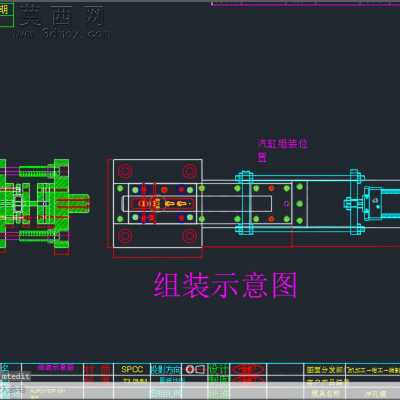Select the projection symbol in title block
This screenshot has height=400, width=400.
pyautogui.click(x=196, y=369)
